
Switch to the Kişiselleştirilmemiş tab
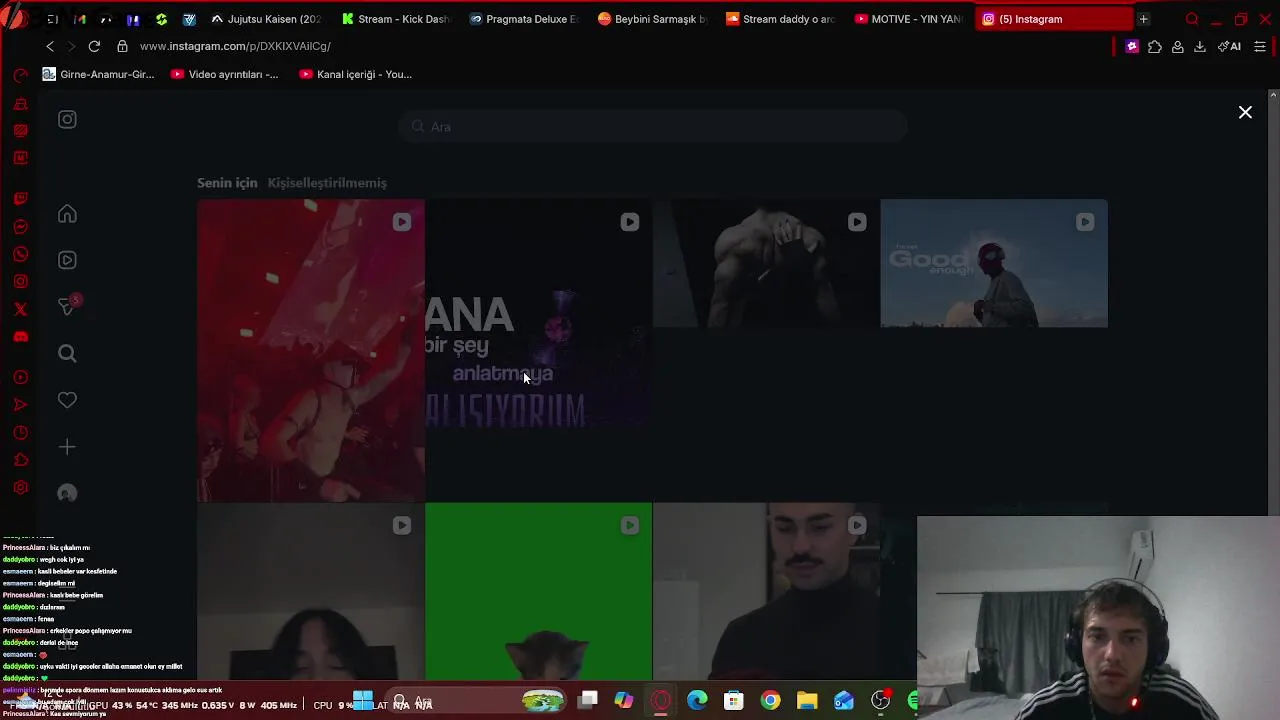coord(327,183)
